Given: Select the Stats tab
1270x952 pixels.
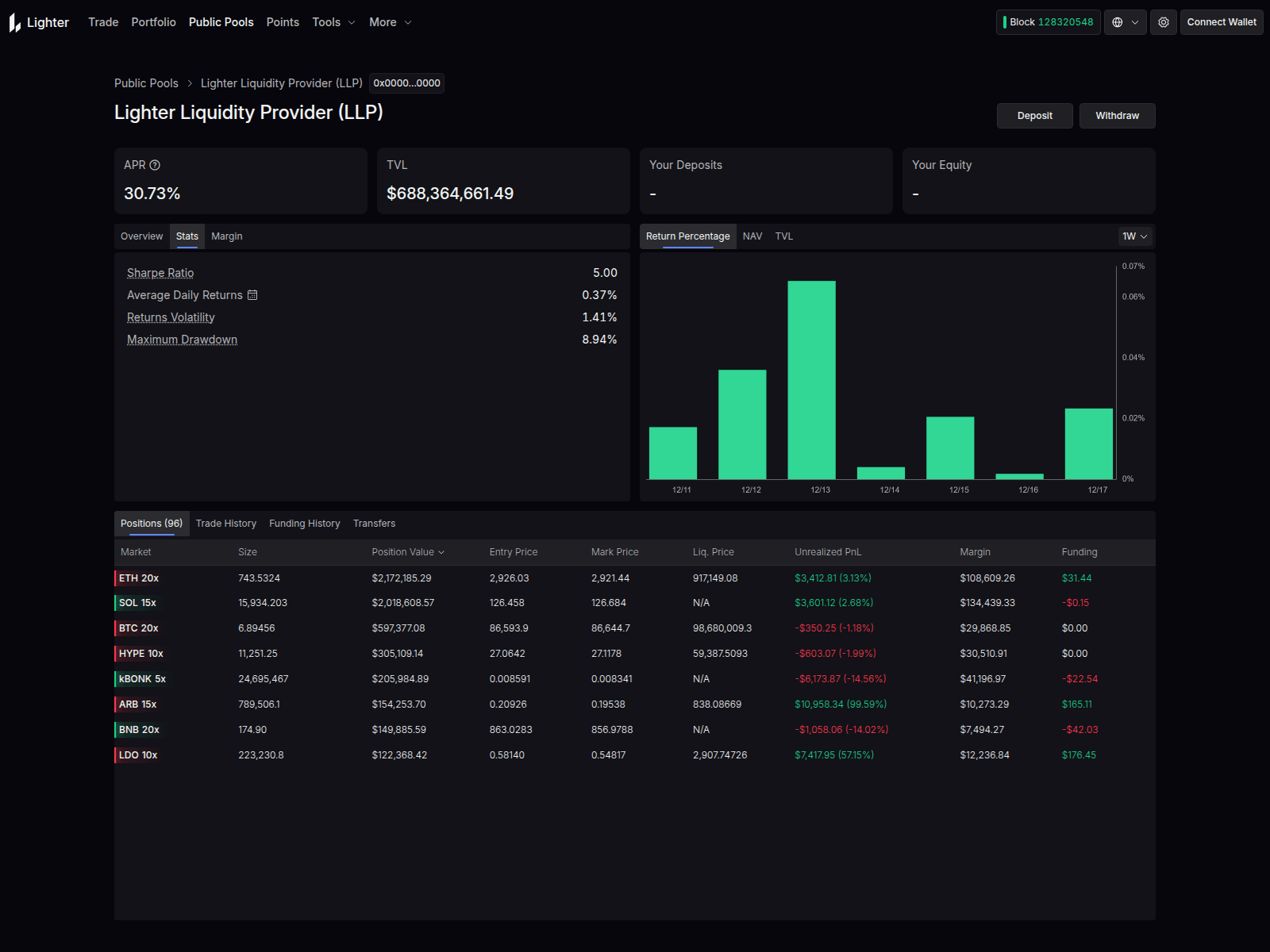Looking at the screenshot, I should pos(187,236).
